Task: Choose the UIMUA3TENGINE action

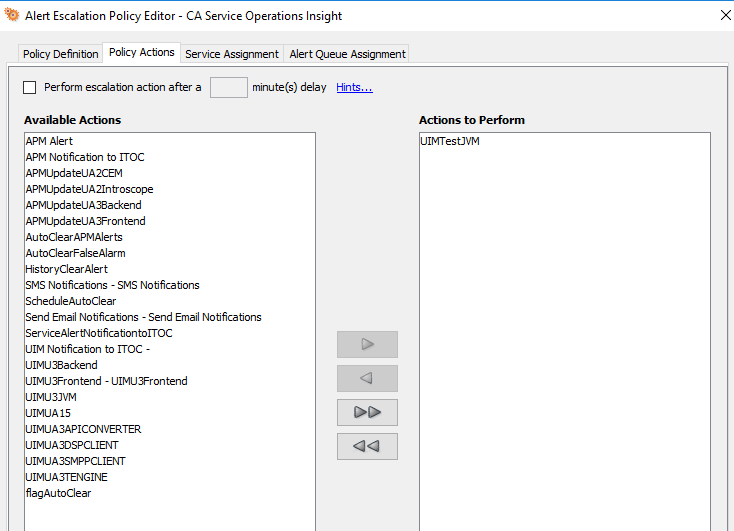Action: [169, 477]
